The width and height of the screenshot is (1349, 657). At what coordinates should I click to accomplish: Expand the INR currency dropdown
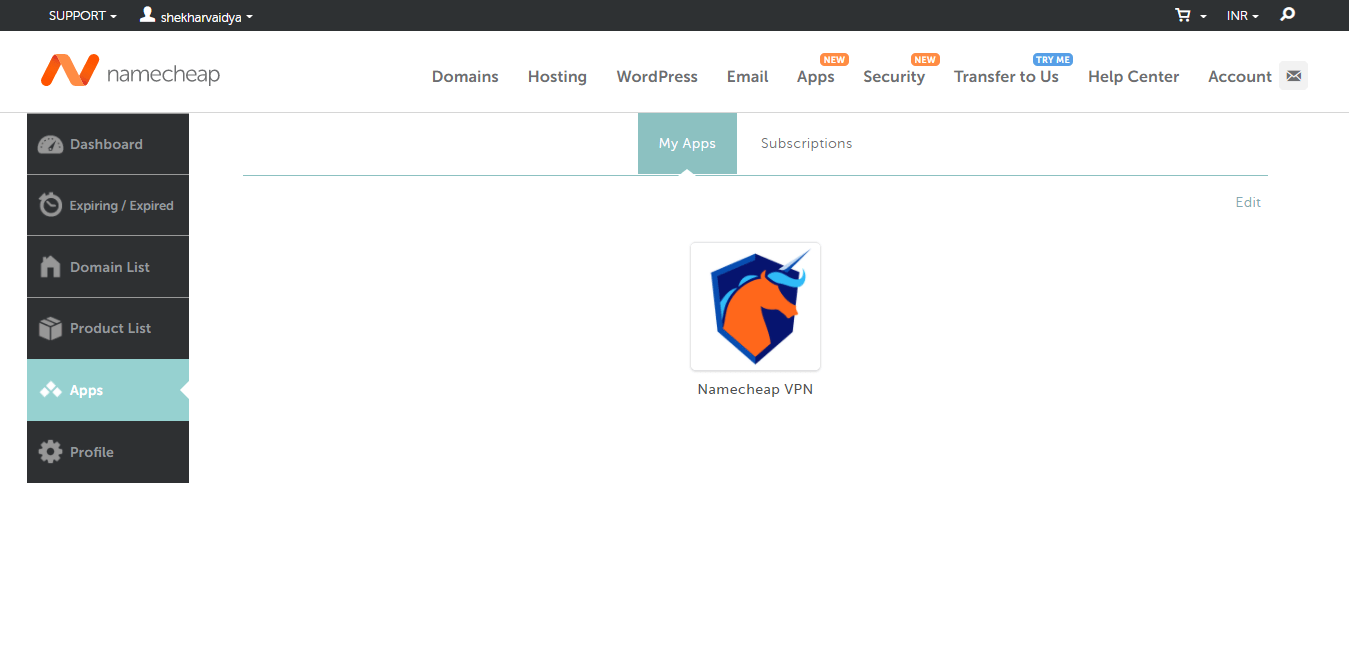(1243, 16)
